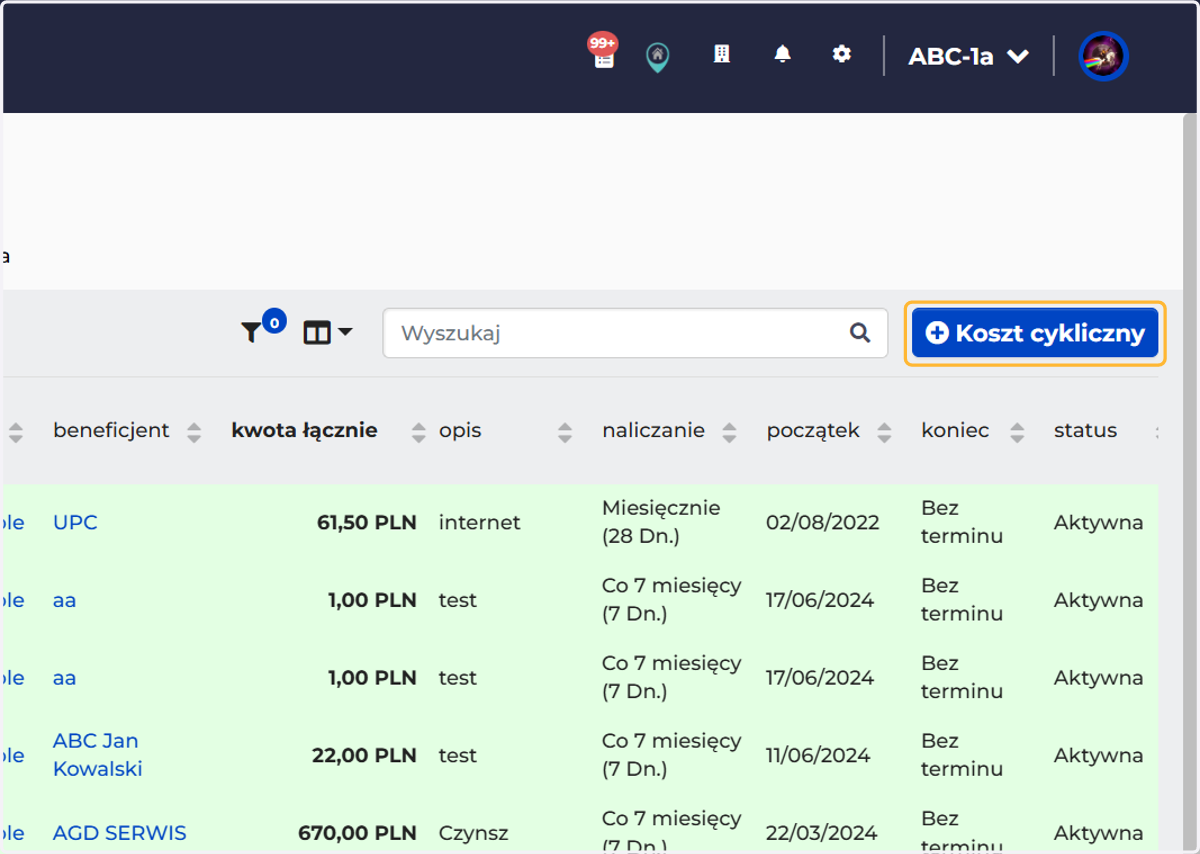This screenshot has height=854, width=1200.
Task: Click the kwota łącznie header label
Action: tap(304, 431)
